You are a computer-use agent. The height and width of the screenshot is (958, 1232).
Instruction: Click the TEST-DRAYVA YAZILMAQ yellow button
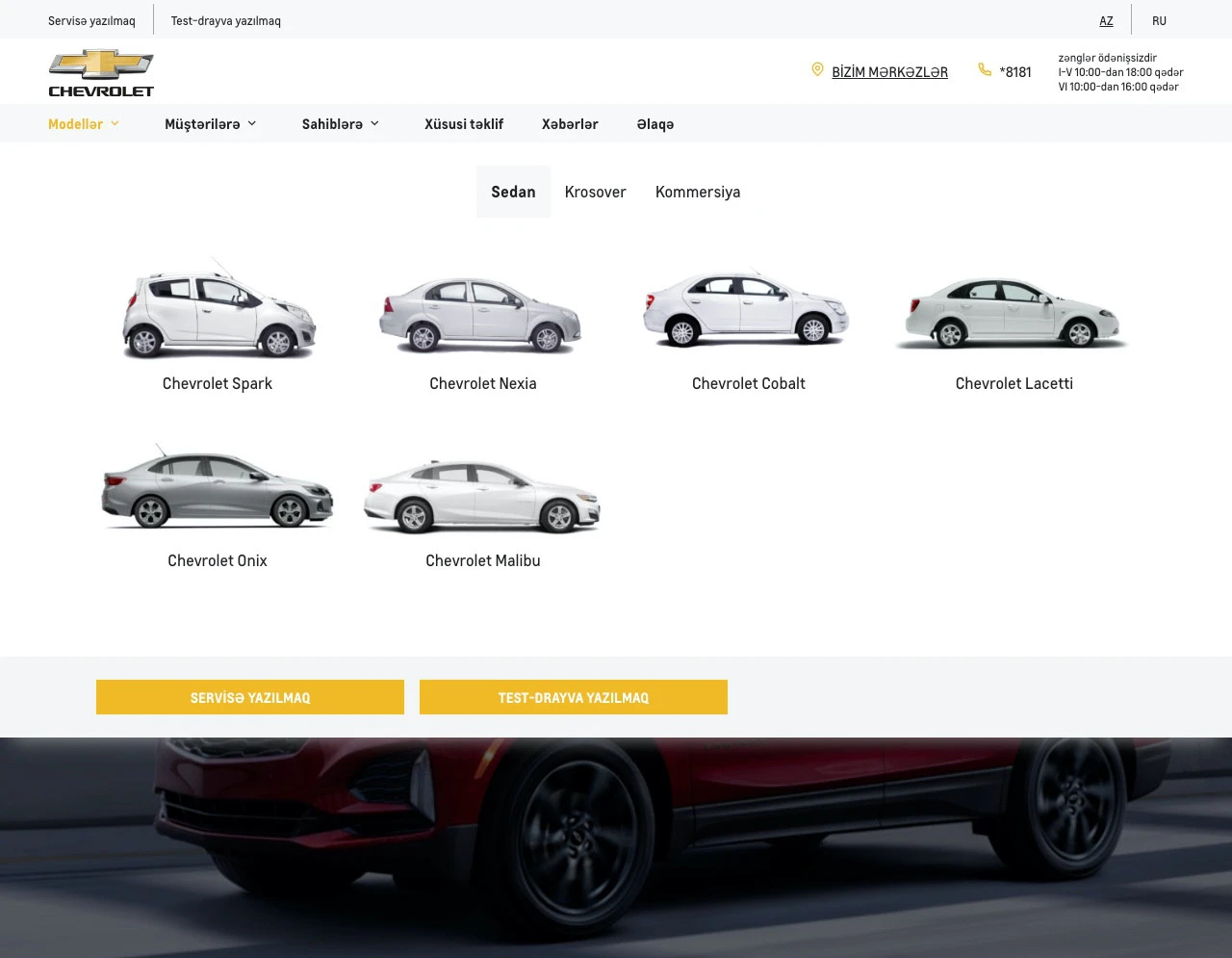pyautogui.click(x=573, y=697)
